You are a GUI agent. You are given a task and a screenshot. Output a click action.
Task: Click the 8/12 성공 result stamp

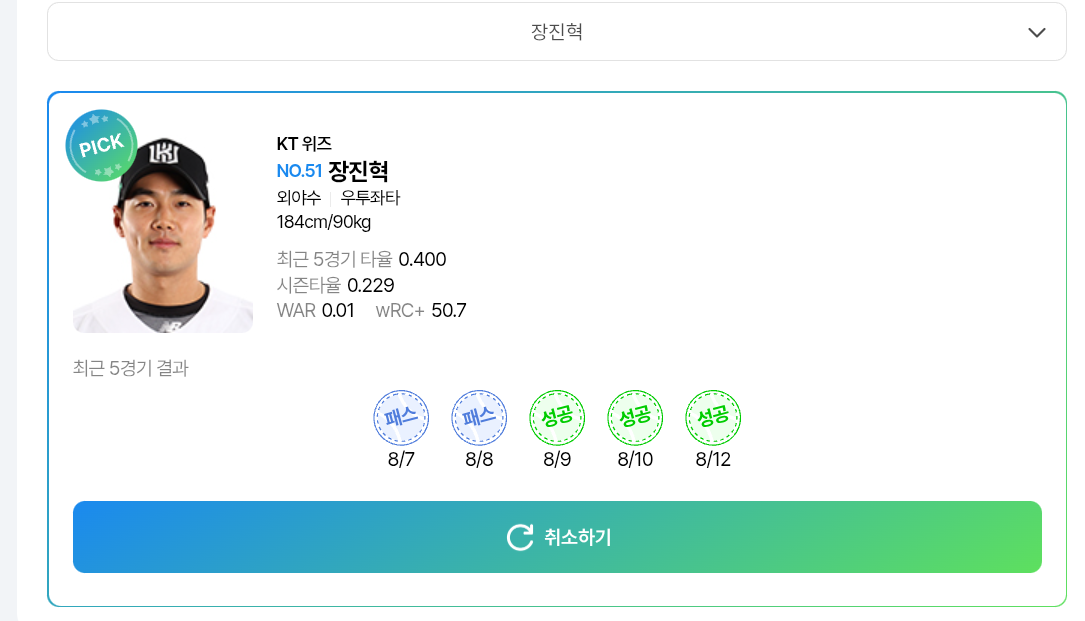coord(713,417)
